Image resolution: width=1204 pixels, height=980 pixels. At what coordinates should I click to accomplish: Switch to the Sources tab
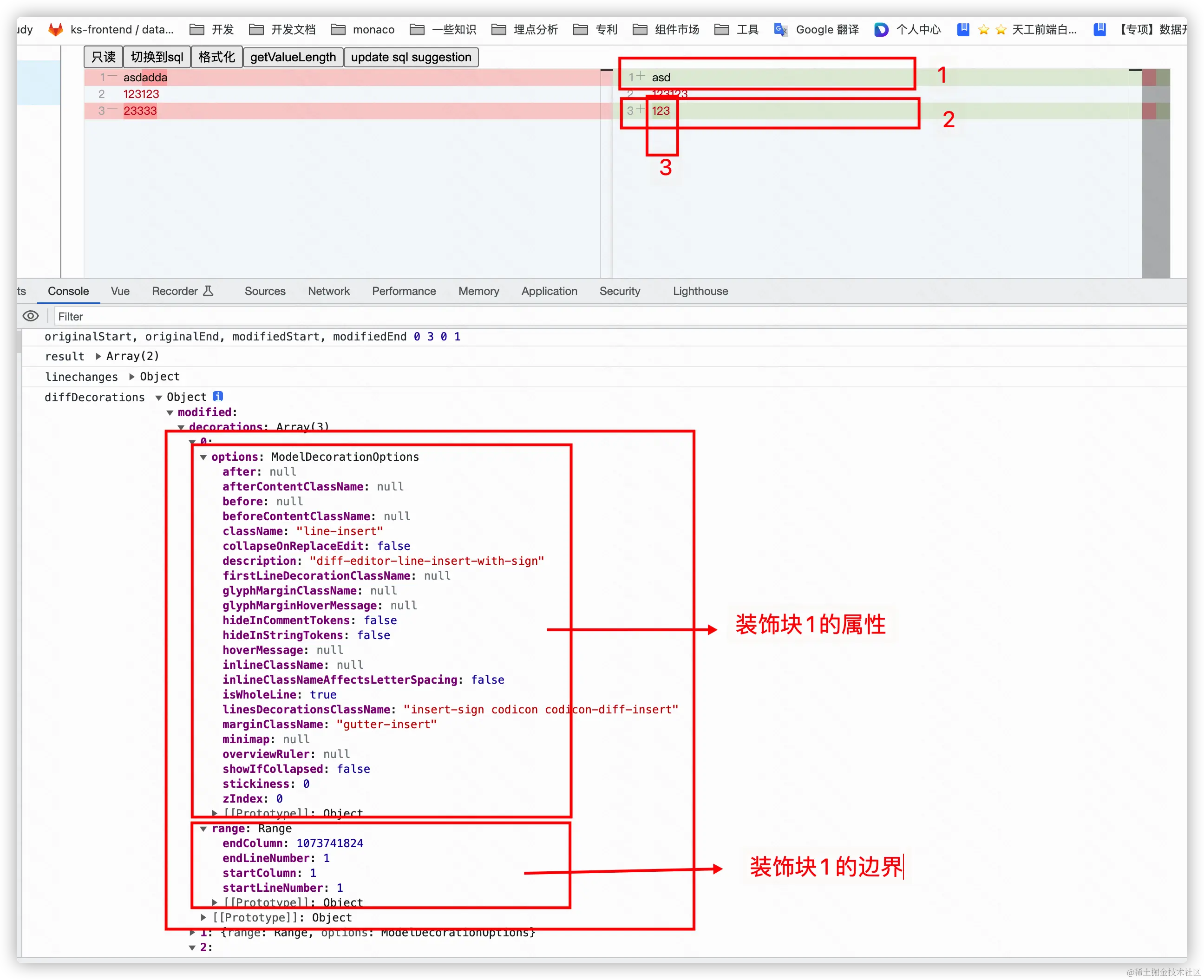[x=265, y=291]
